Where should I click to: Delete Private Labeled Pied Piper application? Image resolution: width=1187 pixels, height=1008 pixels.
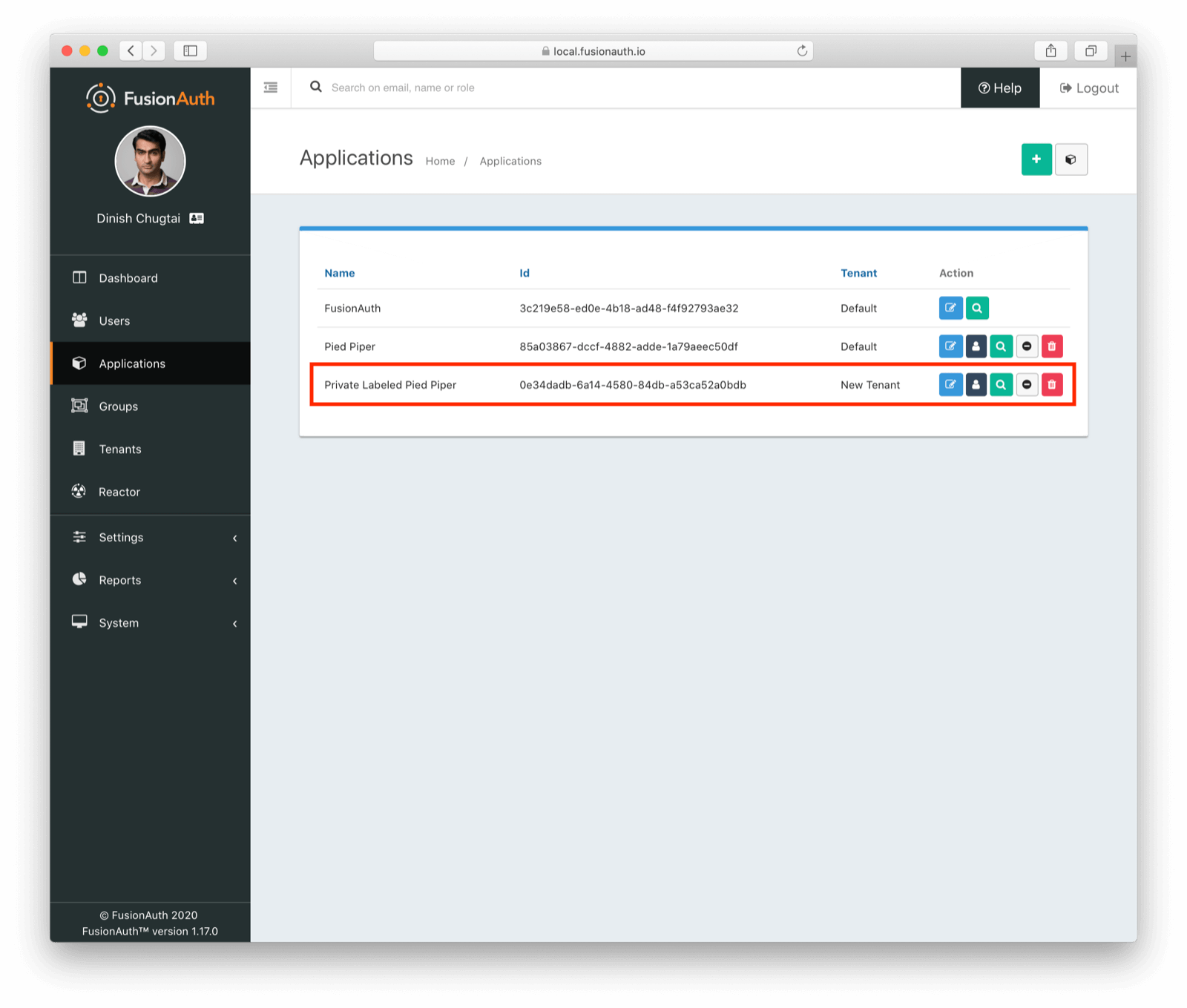click(x=1052, y=385)
